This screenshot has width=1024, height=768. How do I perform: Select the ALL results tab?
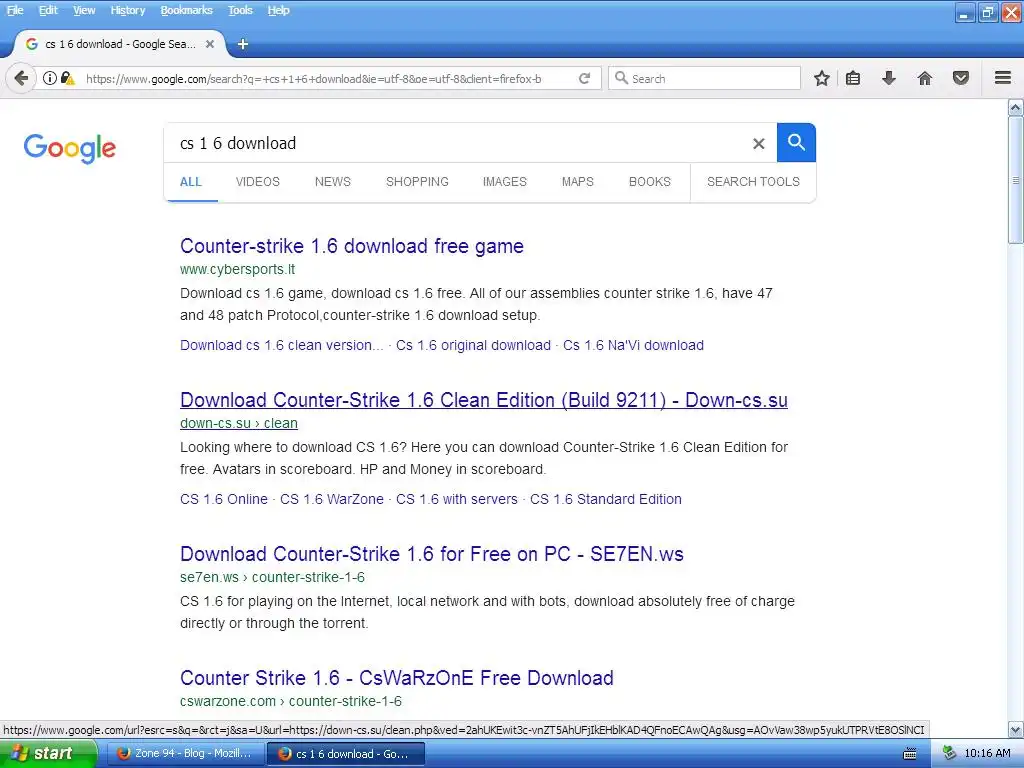pyautogui.click(x=191, y=182)
